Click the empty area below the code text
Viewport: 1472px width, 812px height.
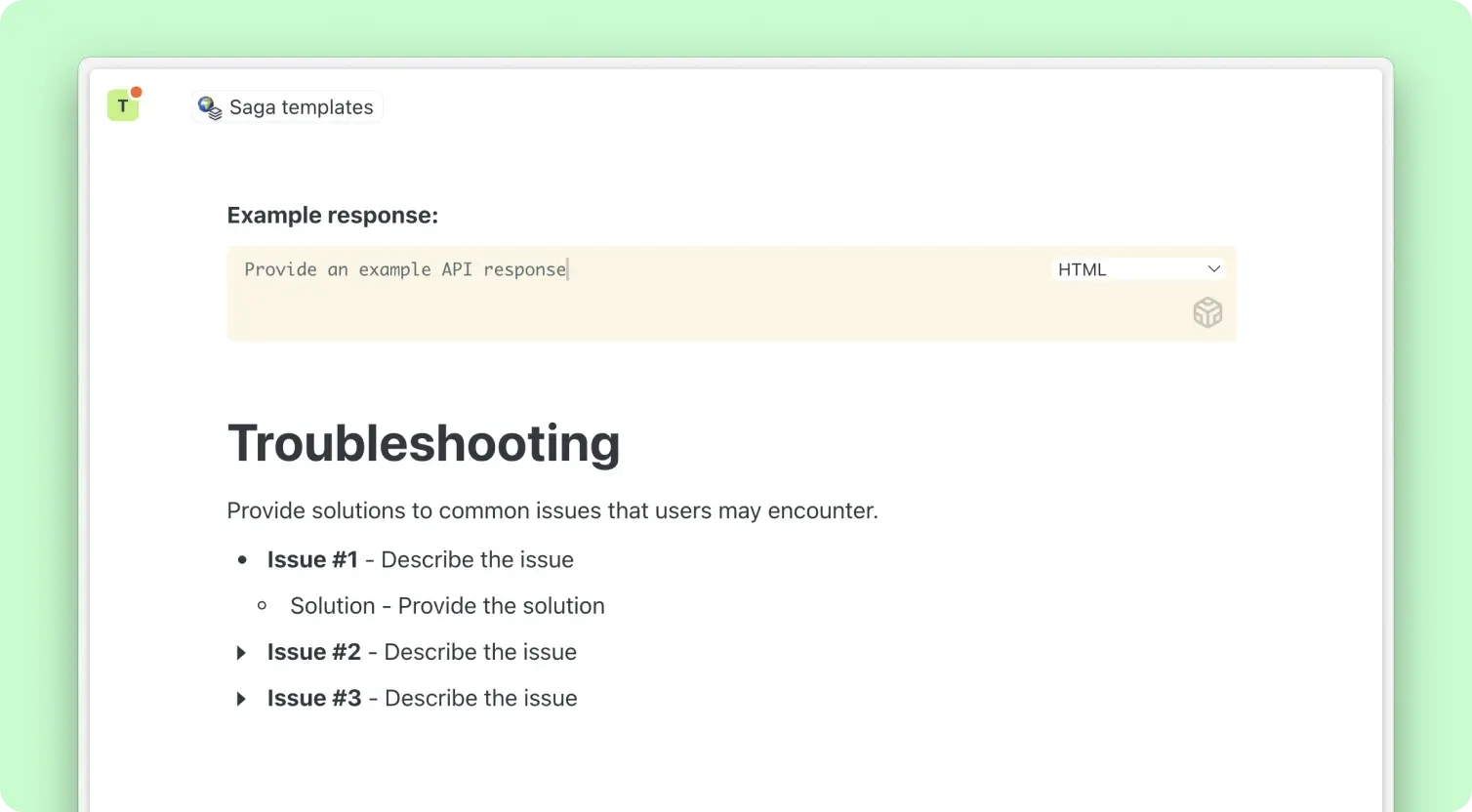click(634, 314)
